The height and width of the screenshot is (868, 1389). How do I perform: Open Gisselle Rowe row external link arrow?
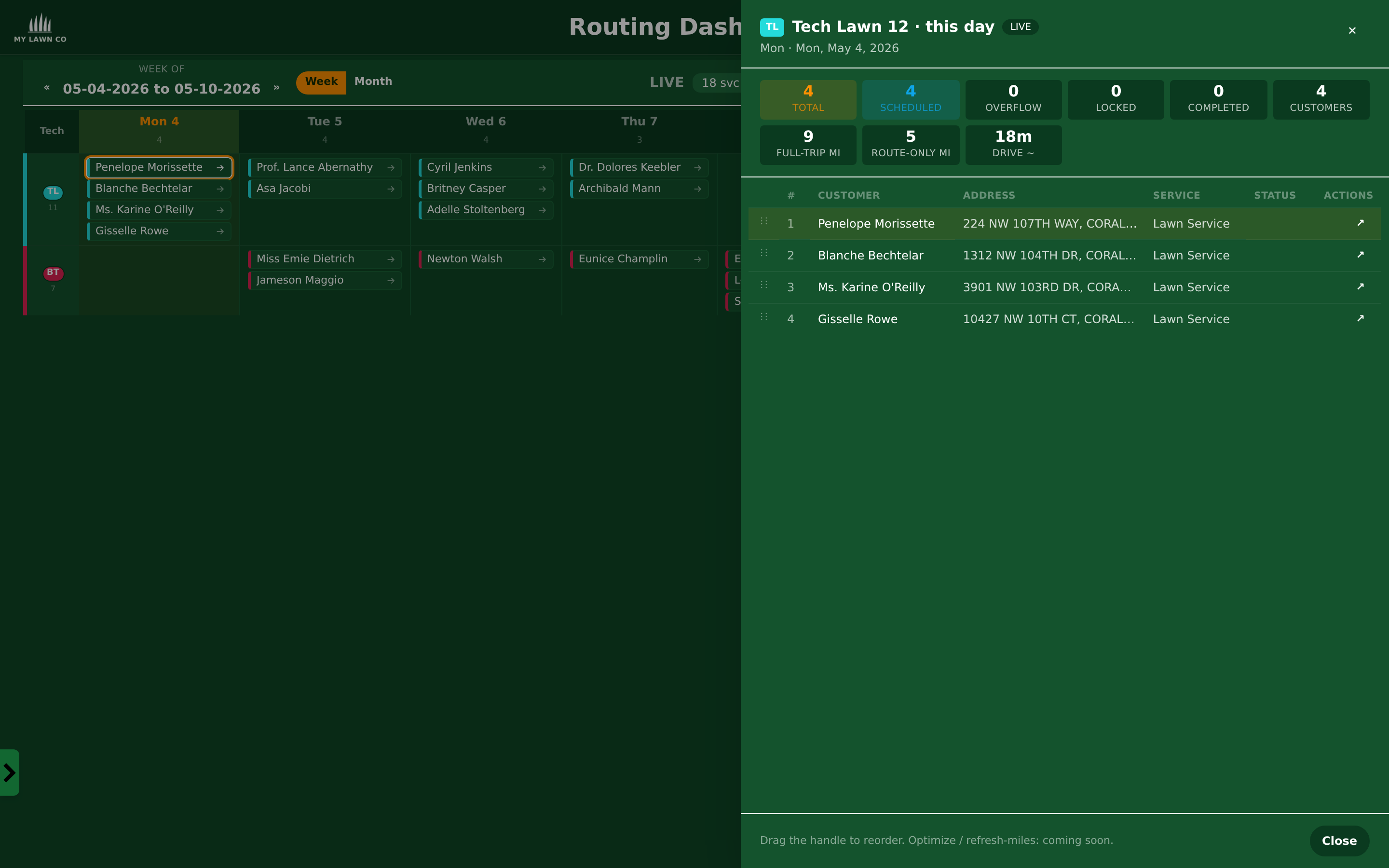(x=1360, y=319)
